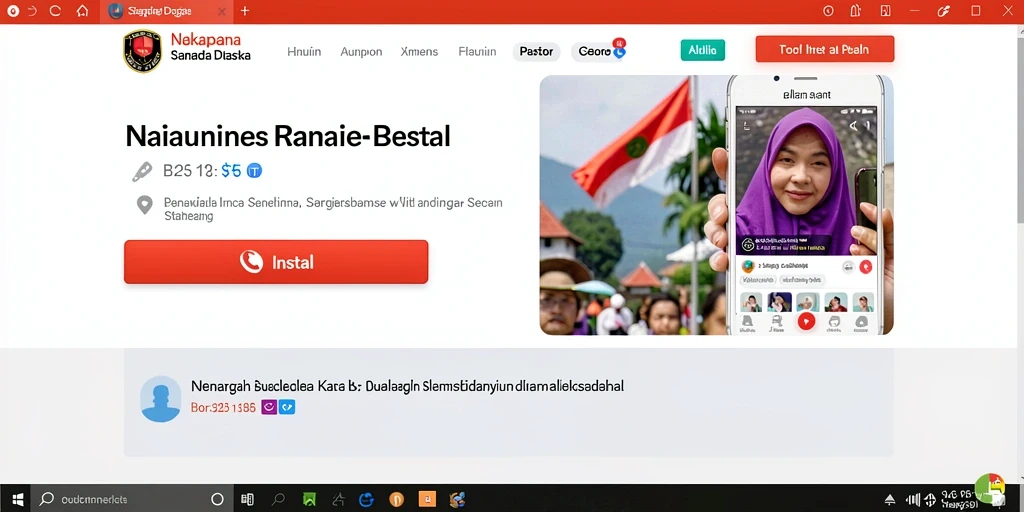Click the red Instal button
Screen dimensions: 1024x512
tap(276, 262)
